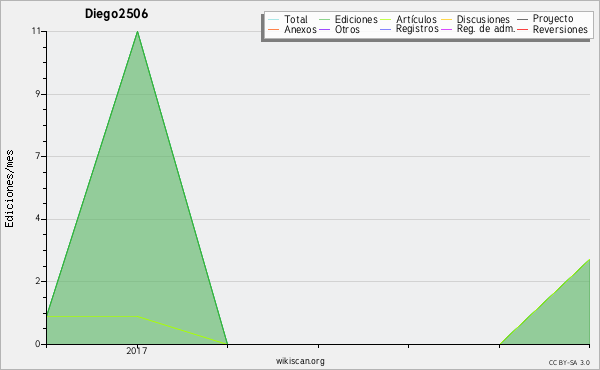Click the Anexos legend label
Viewport: 600px width, 370px height.
(x=300, y=29)
